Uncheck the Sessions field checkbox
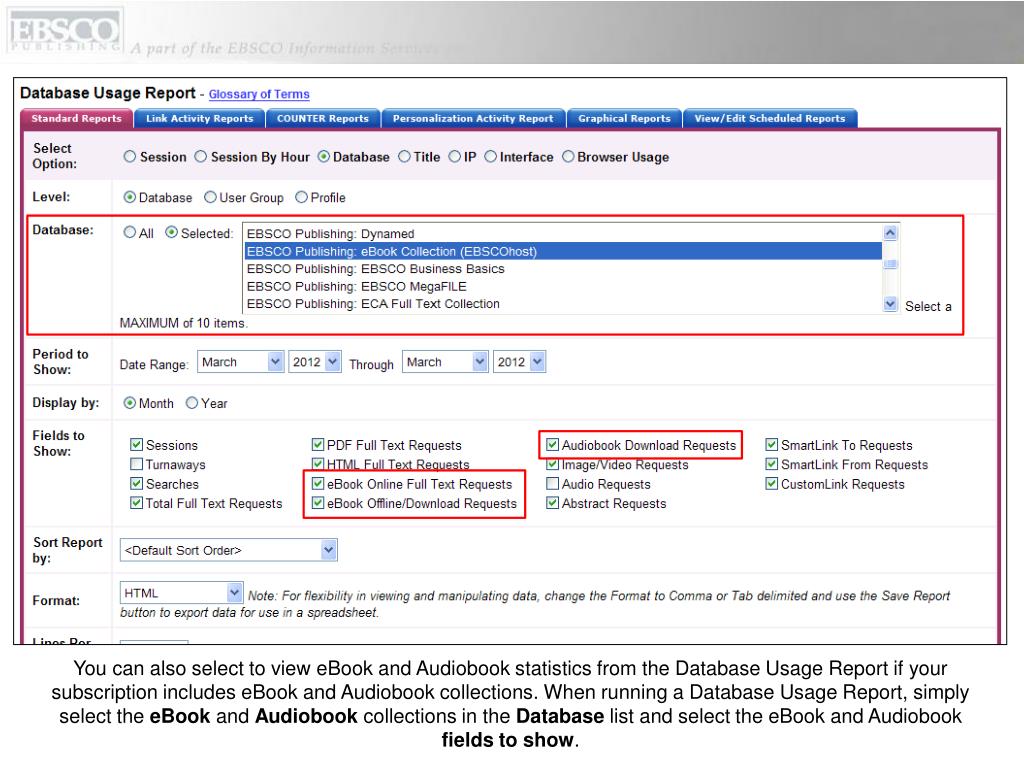 coord(136,445)
